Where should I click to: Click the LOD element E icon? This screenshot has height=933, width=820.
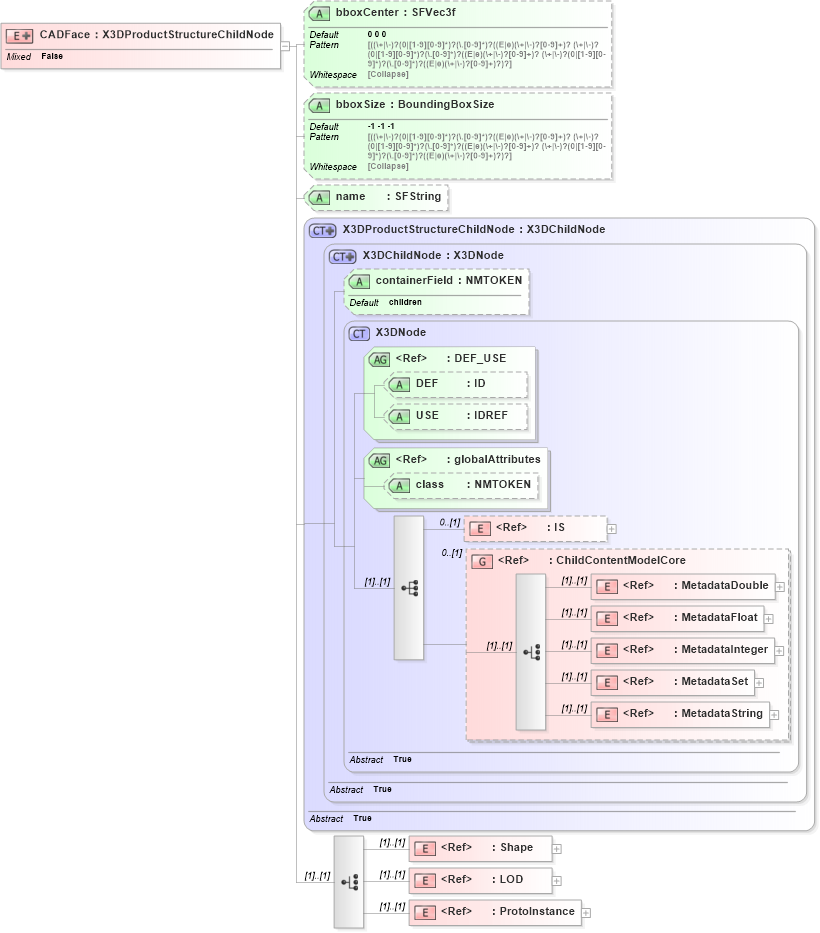425,881
